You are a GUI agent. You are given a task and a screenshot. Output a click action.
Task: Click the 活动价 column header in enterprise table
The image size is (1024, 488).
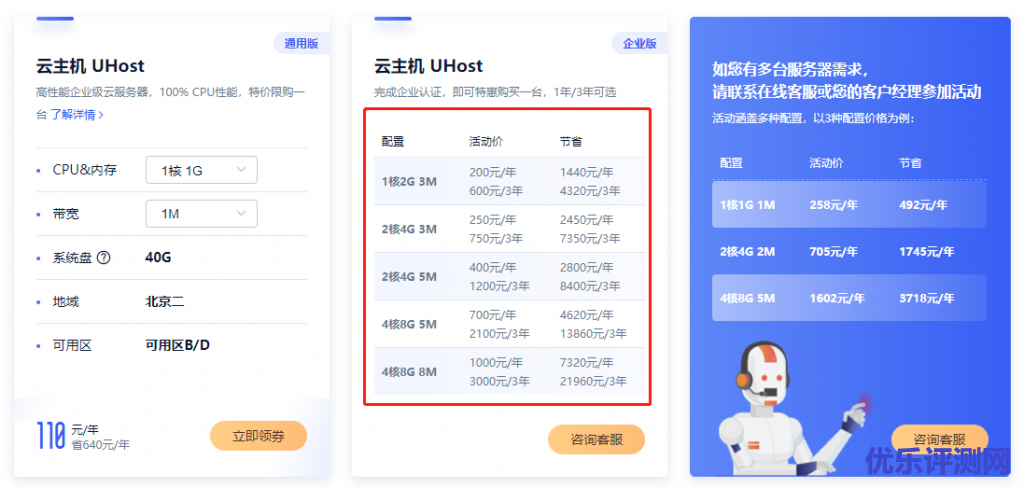click(486, 141)
